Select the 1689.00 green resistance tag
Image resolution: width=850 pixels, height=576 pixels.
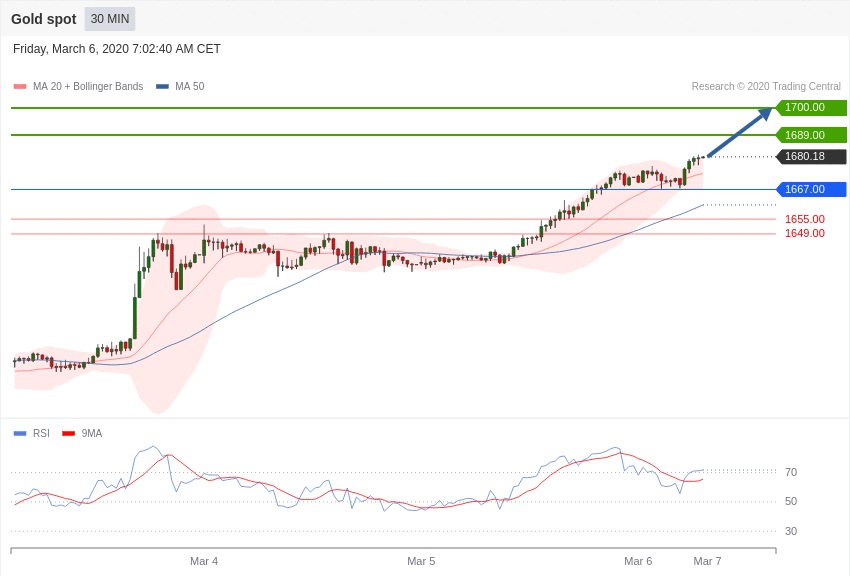coord(811,135)
